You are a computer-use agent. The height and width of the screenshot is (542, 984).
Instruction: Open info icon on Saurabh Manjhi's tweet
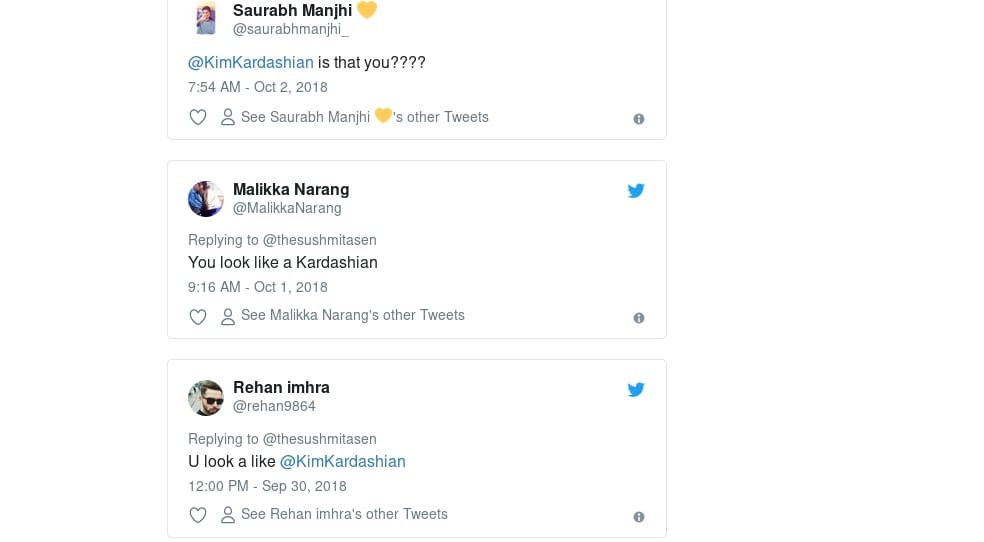(639, 119)
